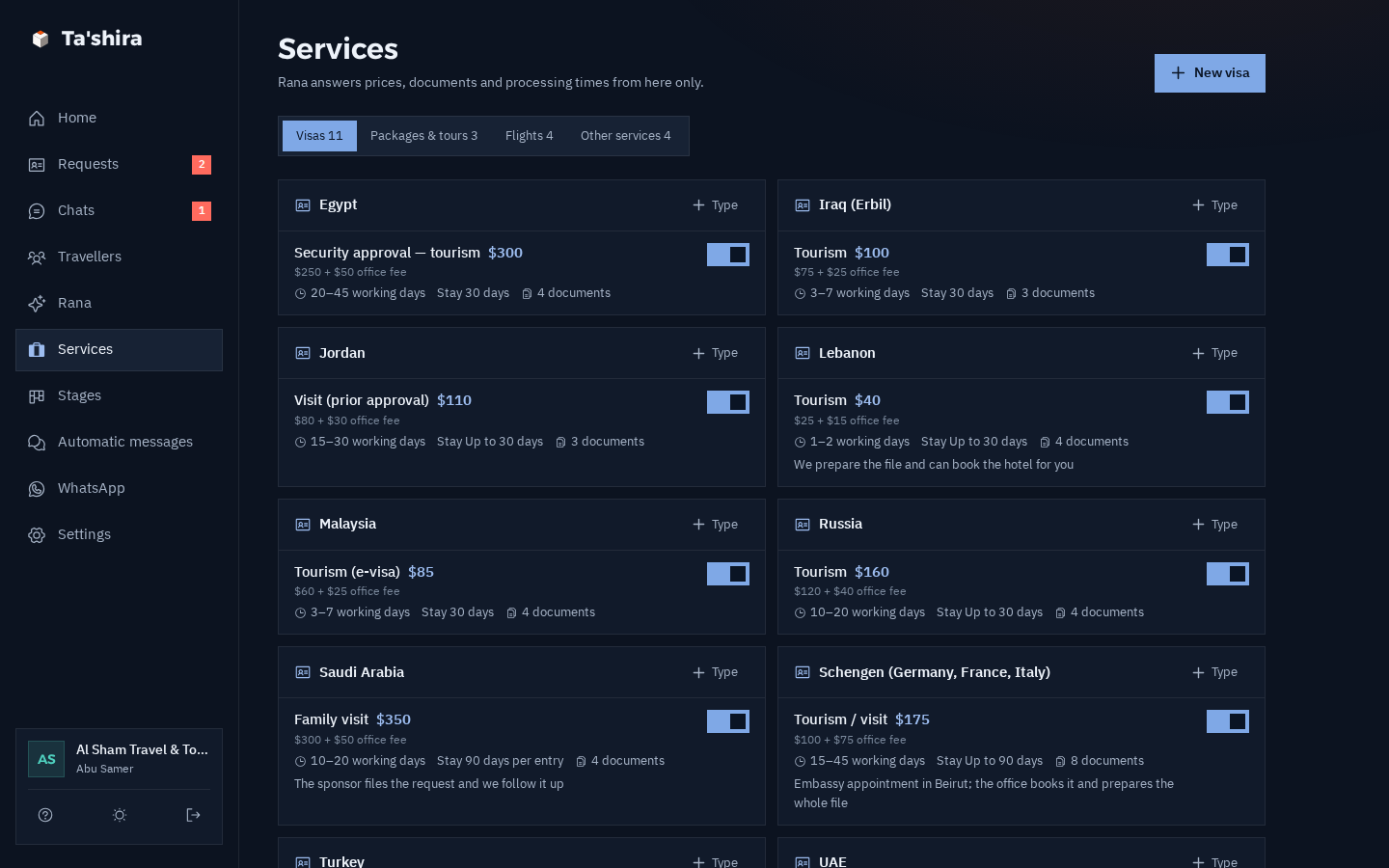Click the Chats bubble icon in sidebar

(37, 211)
